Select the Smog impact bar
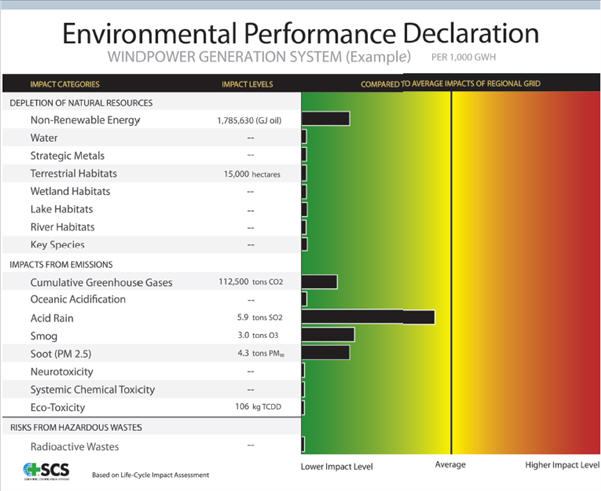Image resolution: width=601 pixels, height=491 pixels. pos(327,335)
